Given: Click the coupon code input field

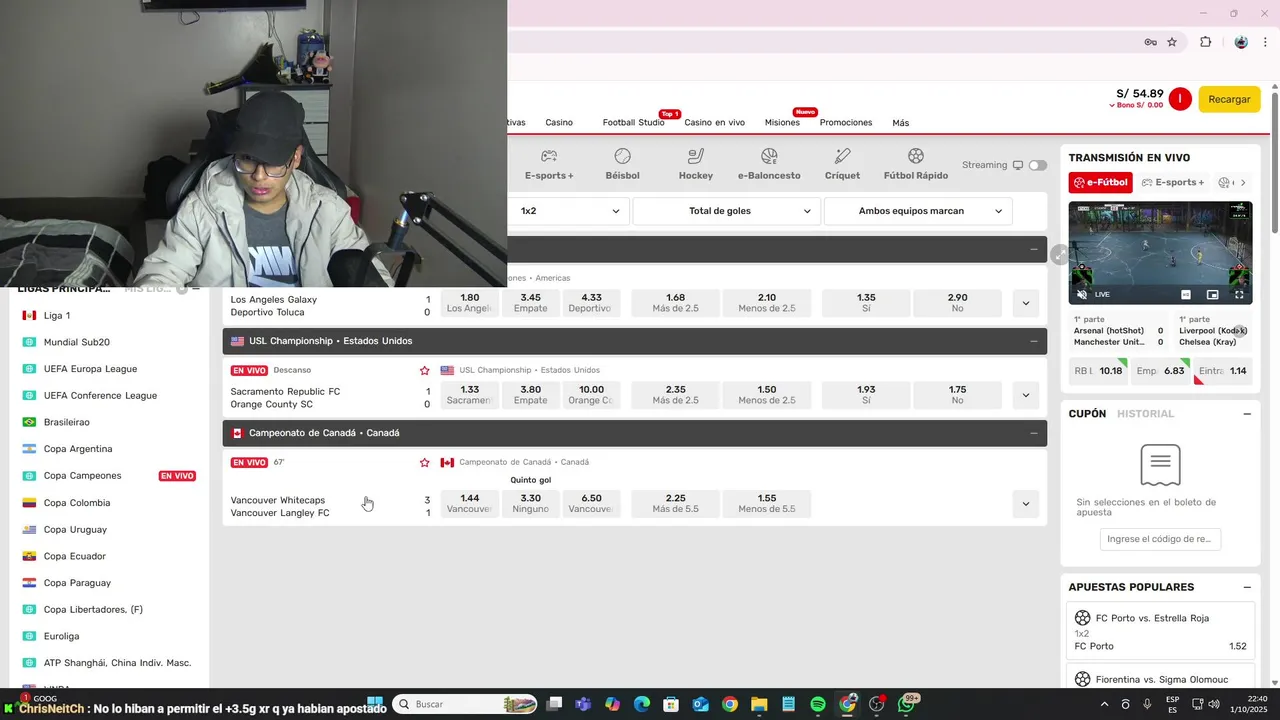Looking at the screenshot, I should (1160, 539).
